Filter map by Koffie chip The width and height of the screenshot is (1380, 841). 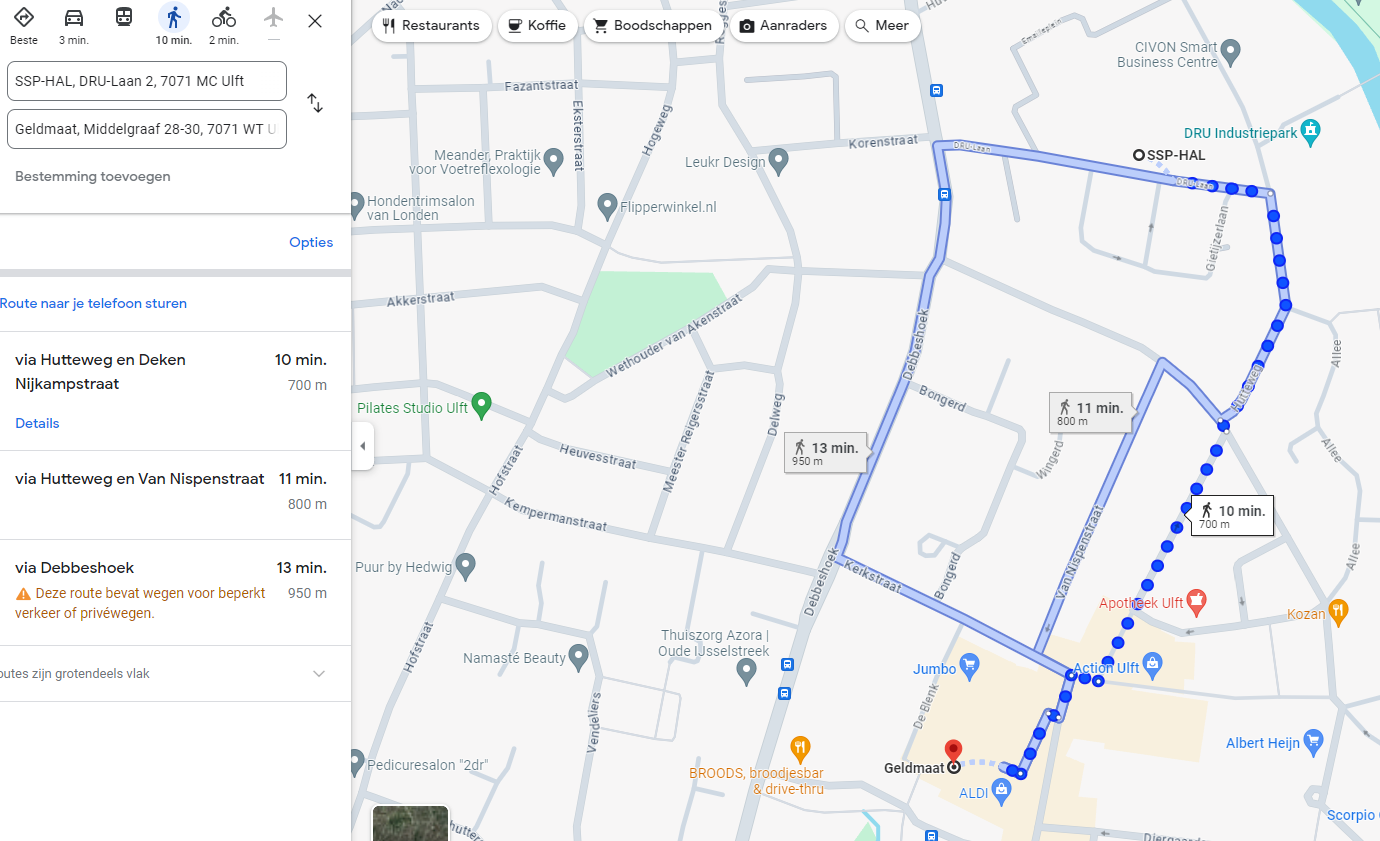click(x=538, y=26)
